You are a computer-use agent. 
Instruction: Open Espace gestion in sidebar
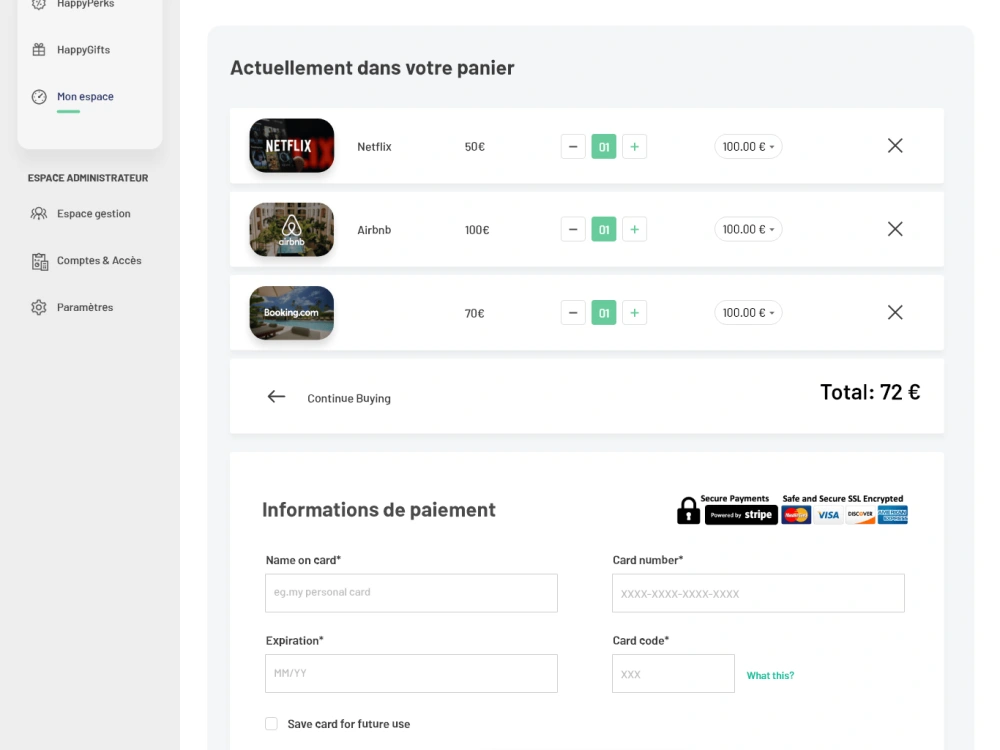tap(93, 214)
